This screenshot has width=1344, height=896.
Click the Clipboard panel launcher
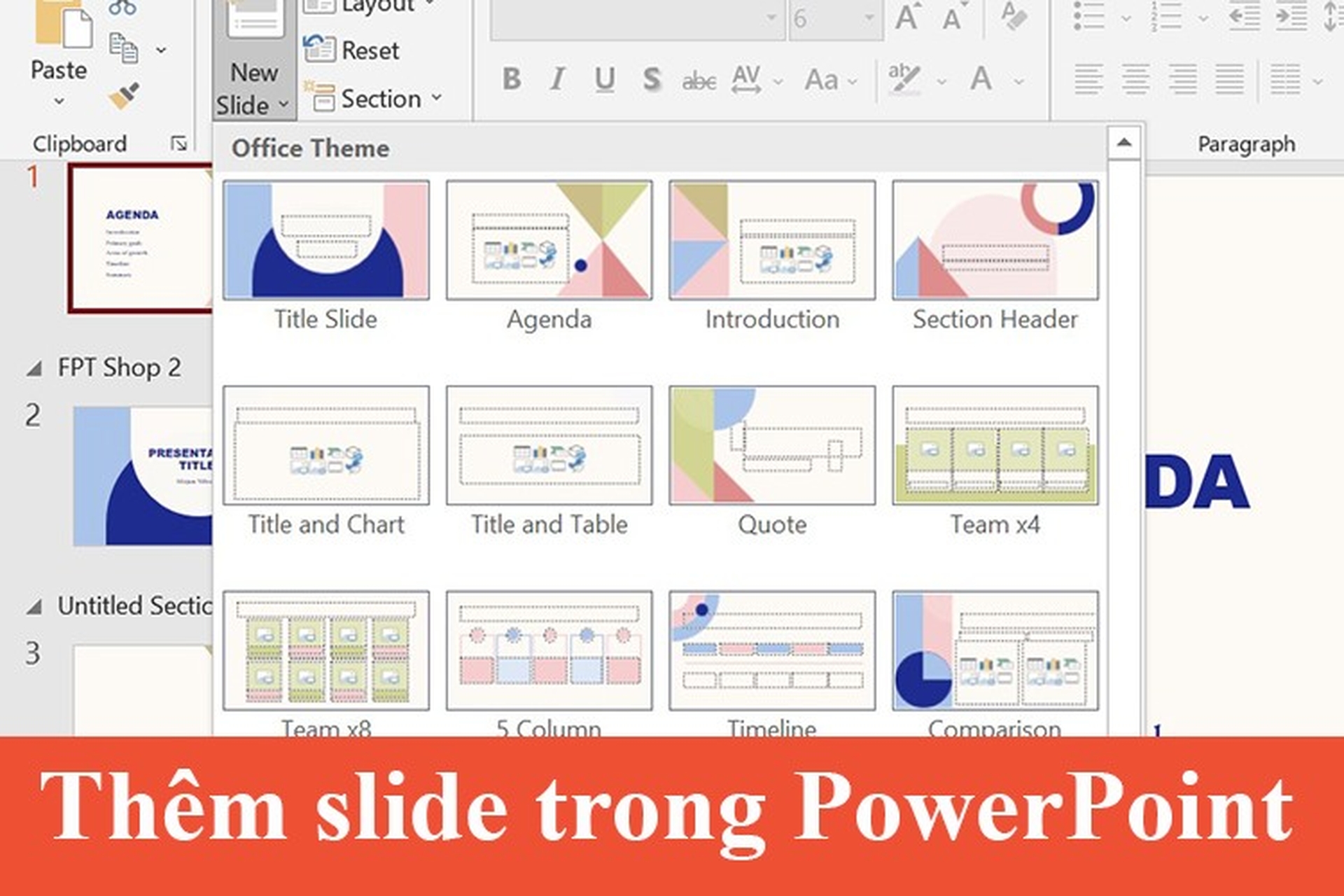tap(178, 142)
